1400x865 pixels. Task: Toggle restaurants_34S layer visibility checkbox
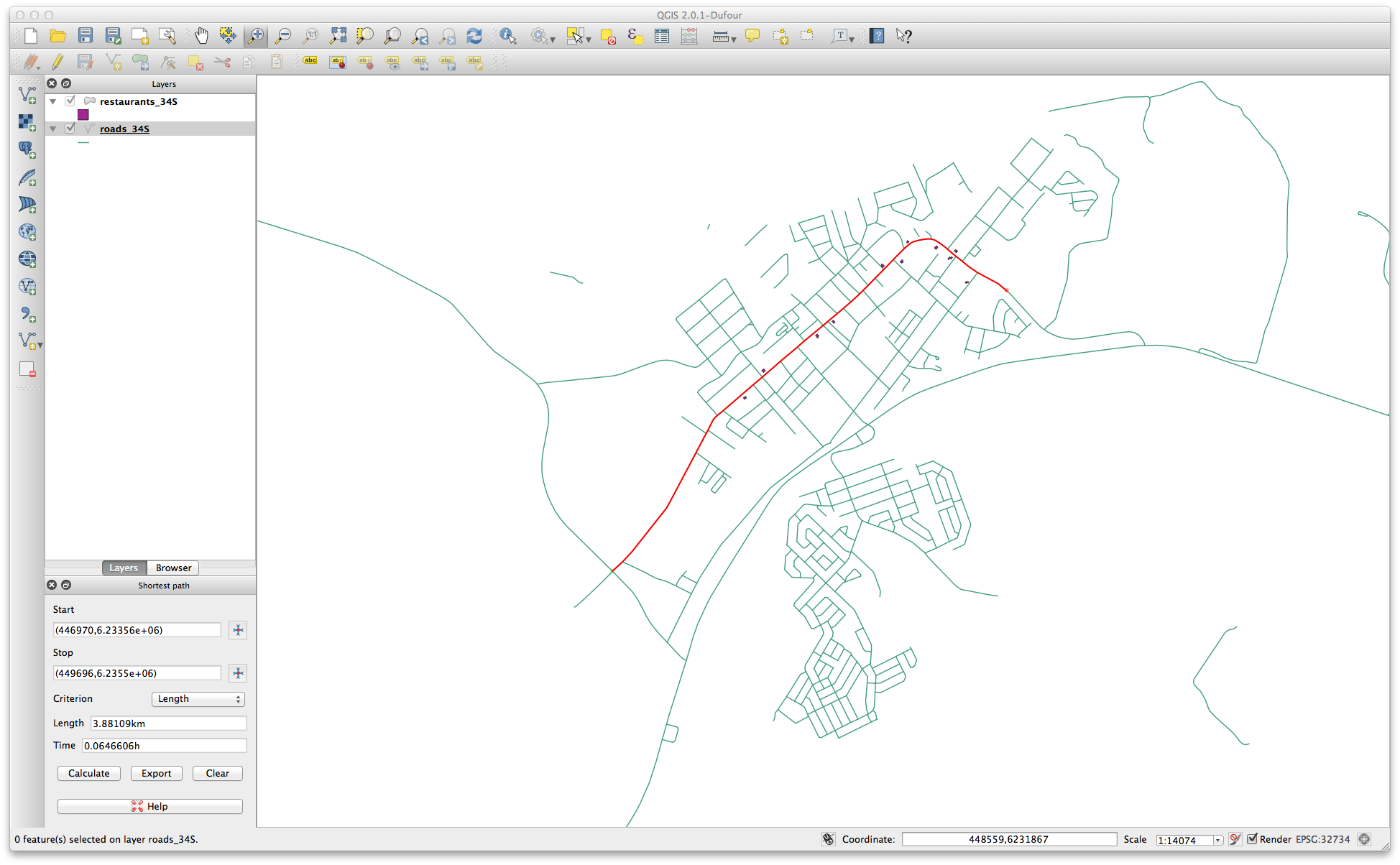(70, 101)
